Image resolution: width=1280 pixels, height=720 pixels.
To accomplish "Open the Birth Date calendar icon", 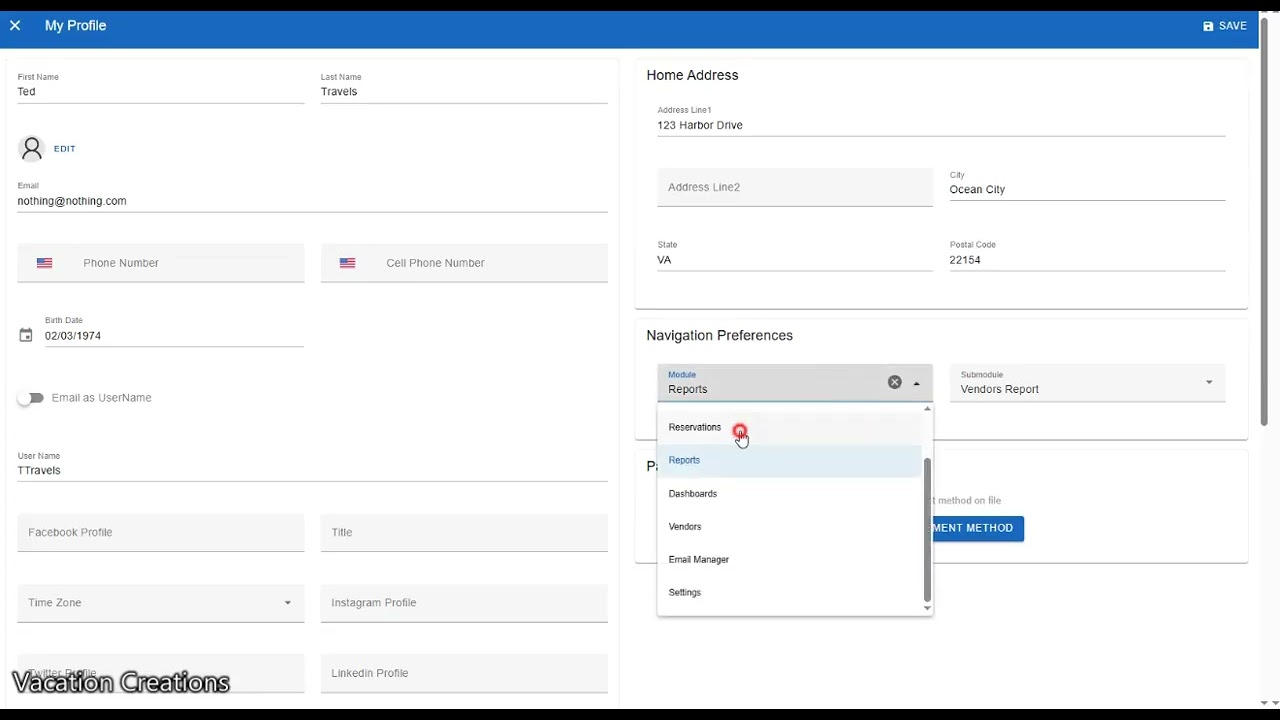I will click(26, 336).
